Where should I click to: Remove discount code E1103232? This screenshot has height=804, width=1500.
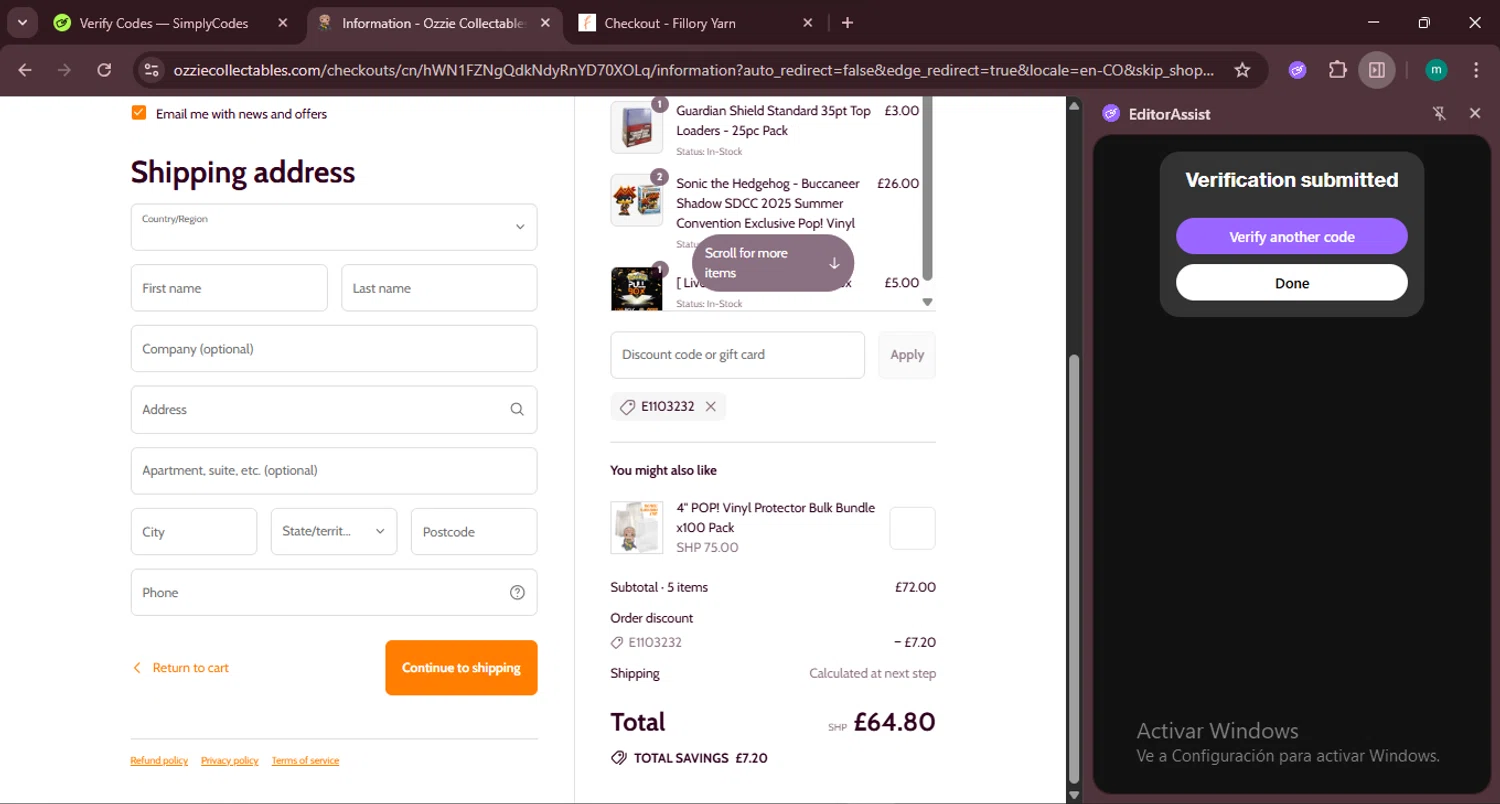click(710, 407)
